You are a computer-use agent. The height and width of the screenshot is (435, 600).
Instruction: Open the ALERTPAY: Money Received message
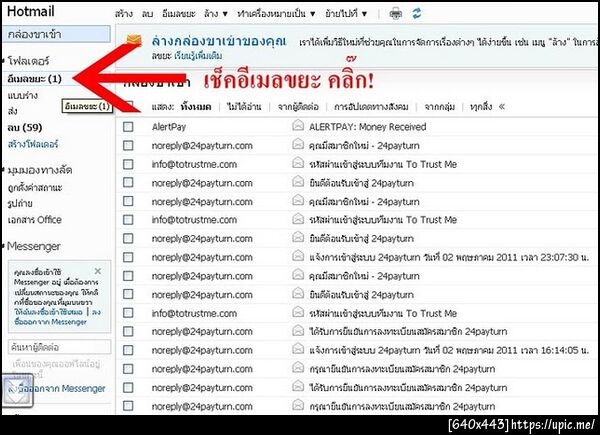(367, 127)
